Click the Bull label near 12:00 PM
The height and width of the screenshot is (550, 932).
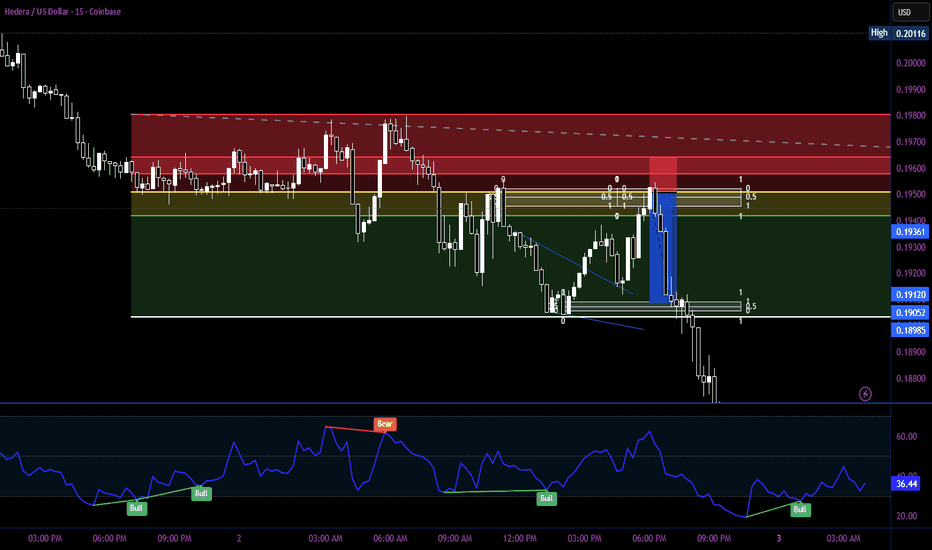pyautogui.click(x=546, y=498)
